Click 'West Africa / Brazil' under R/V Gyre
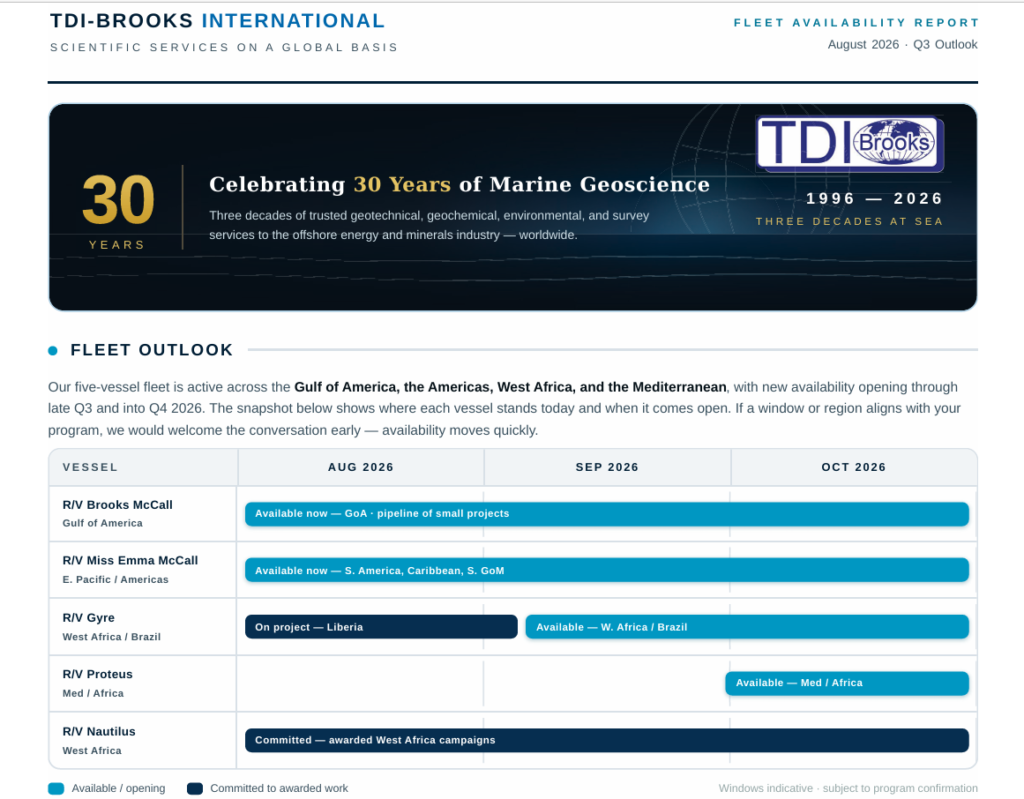This screenshot has height=799, width=1024. coord(112,637)
